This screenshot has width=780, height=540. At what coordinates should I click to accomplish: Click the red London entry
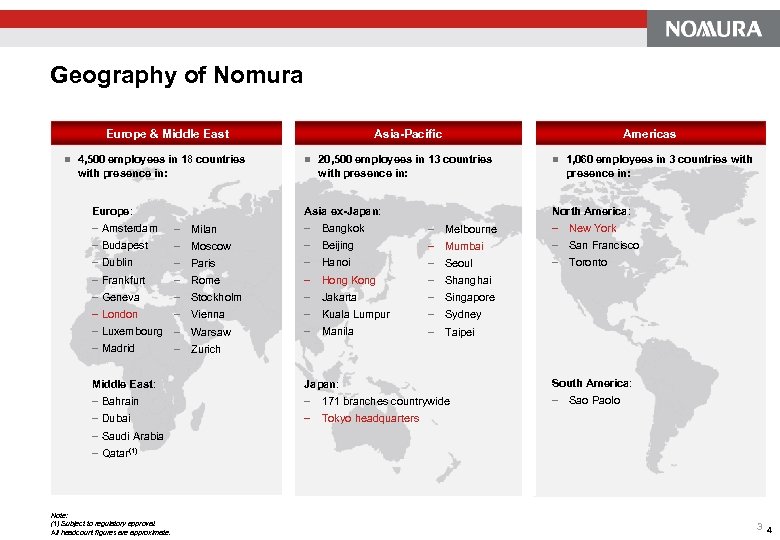[119, 314]
